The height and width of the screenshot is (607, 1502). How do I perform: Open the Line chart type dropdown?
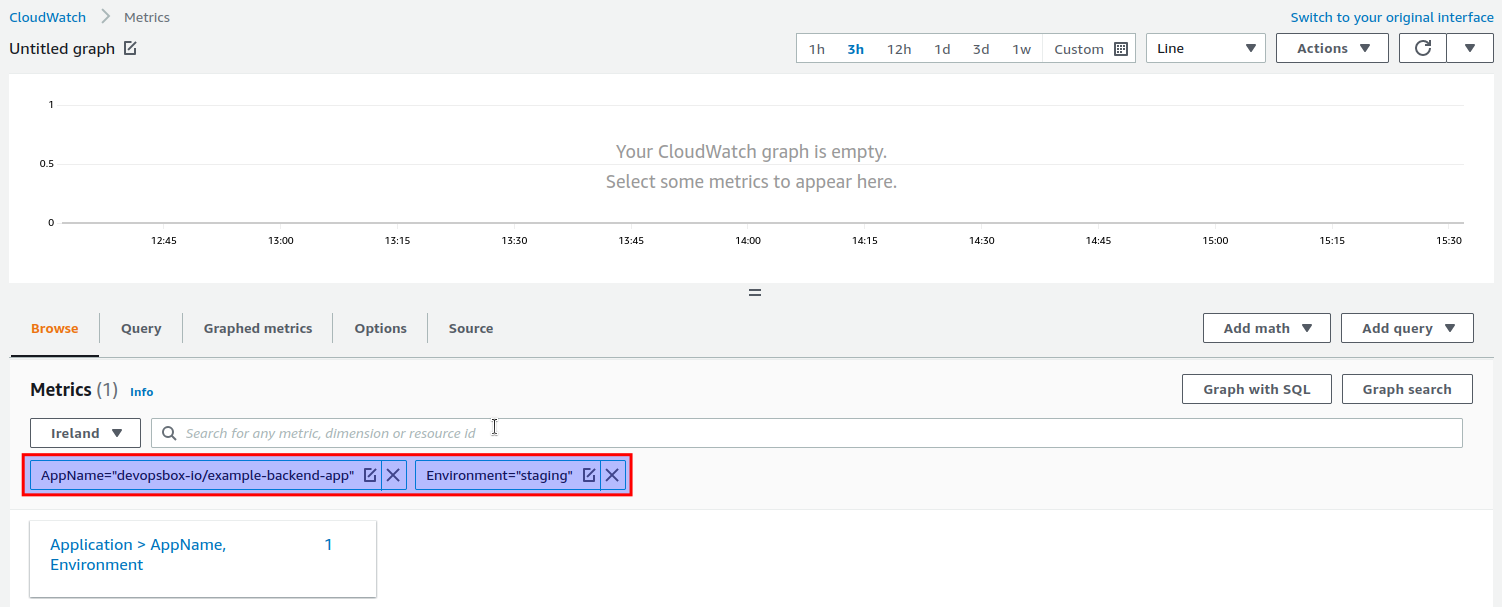click(x=1205, y=47)
